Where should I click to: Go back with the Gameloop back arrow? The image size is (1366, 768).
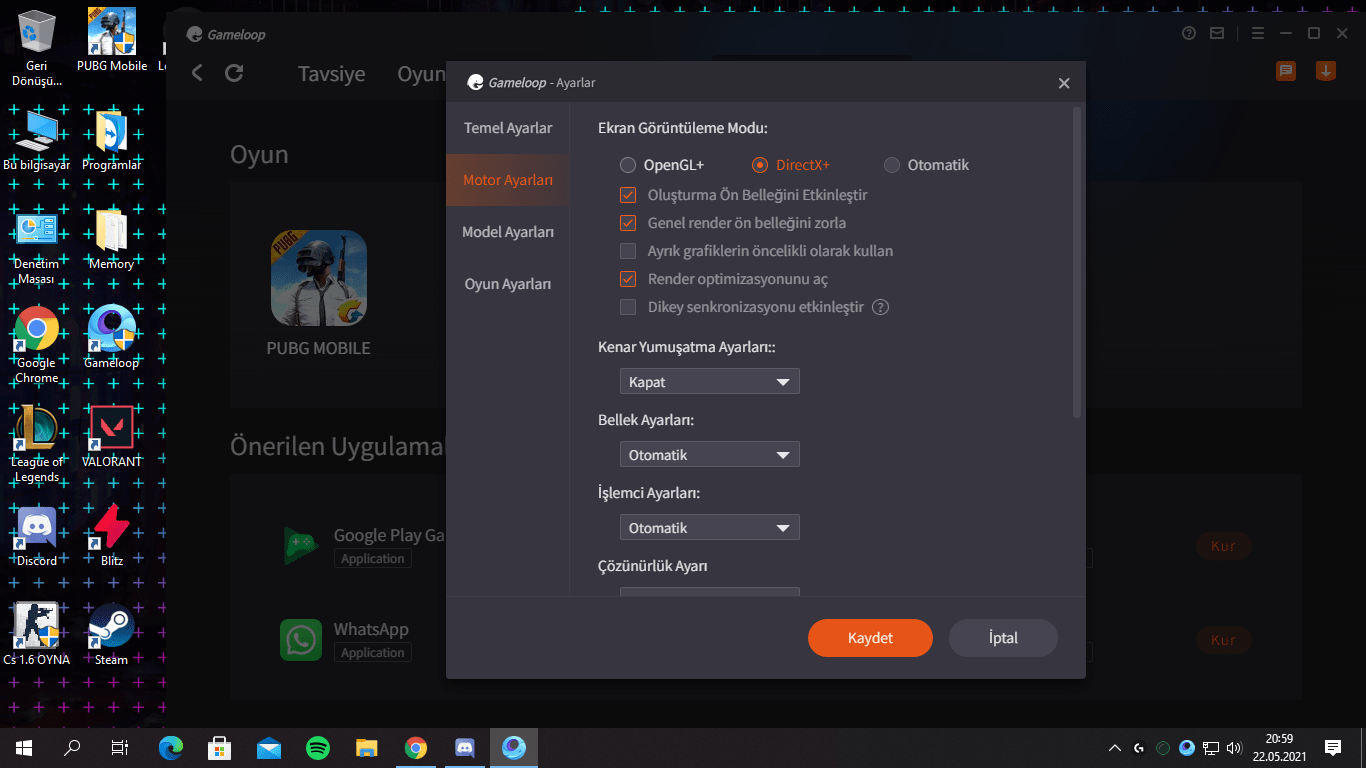[197, 73]
